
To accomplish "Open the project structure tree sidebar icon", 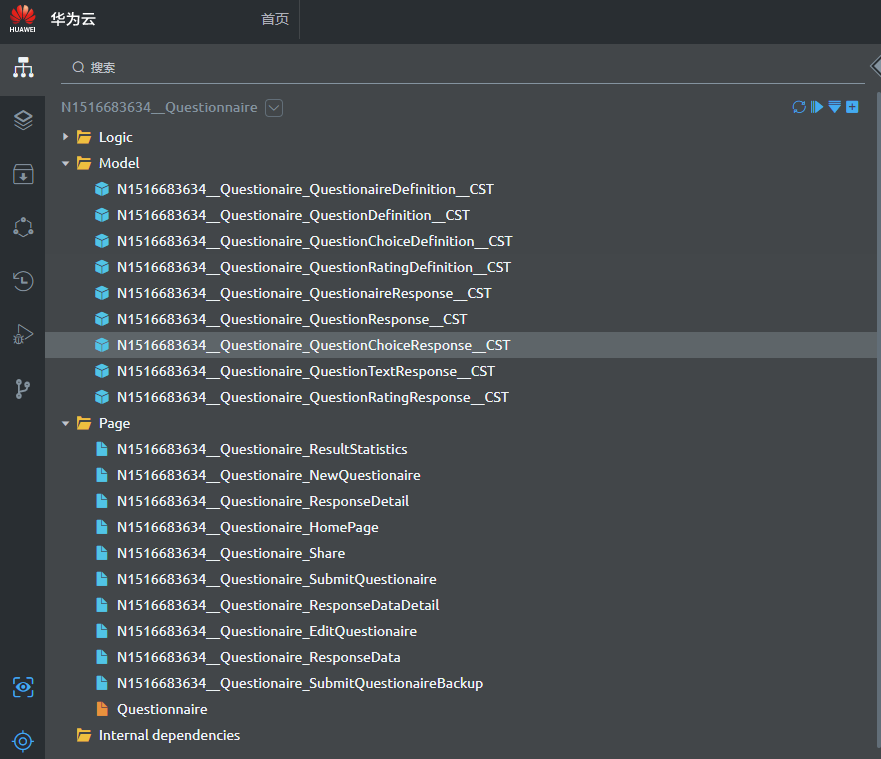I will click(23, 67).
